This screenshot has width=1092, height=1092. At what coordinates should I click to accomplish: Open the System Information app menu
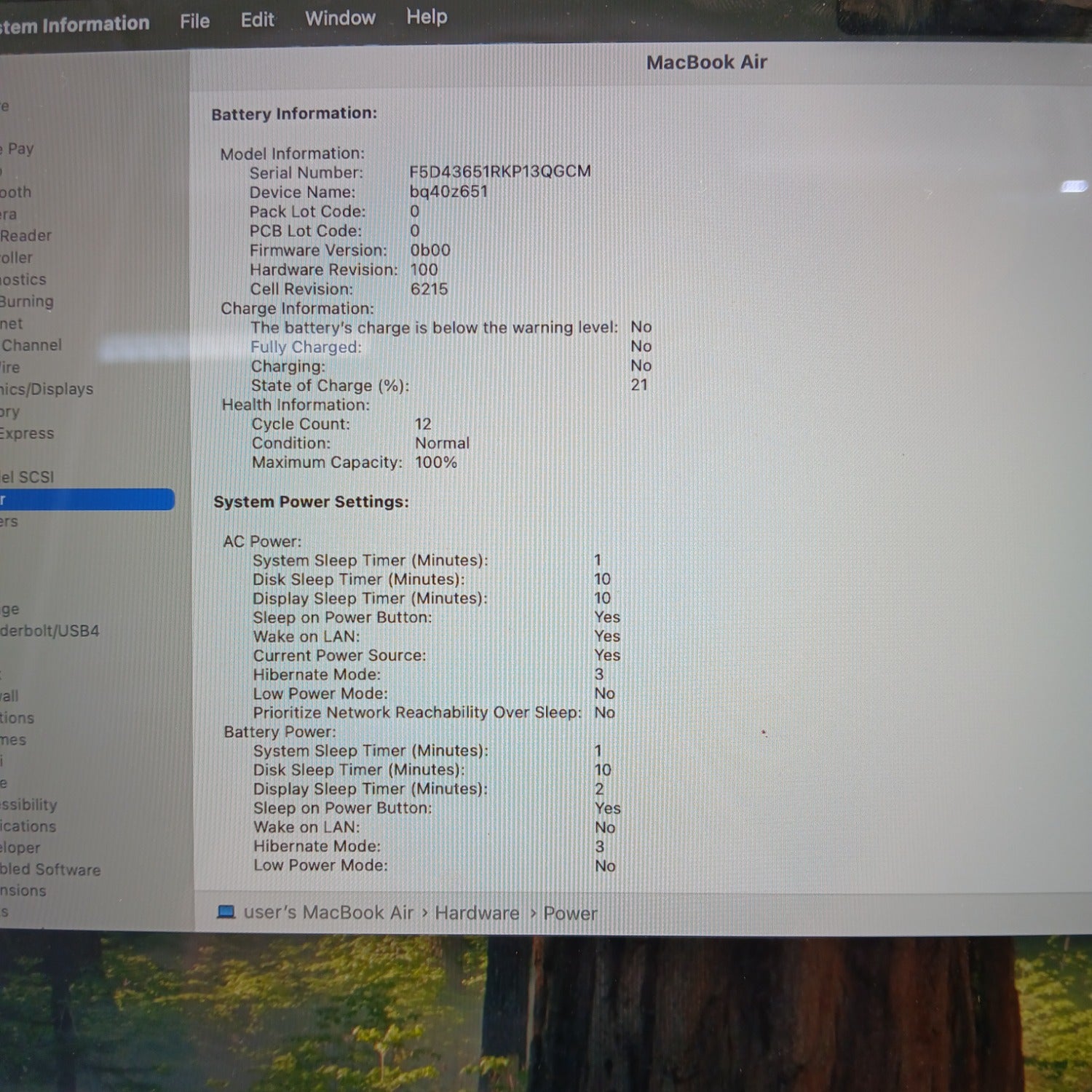(74, 25)
